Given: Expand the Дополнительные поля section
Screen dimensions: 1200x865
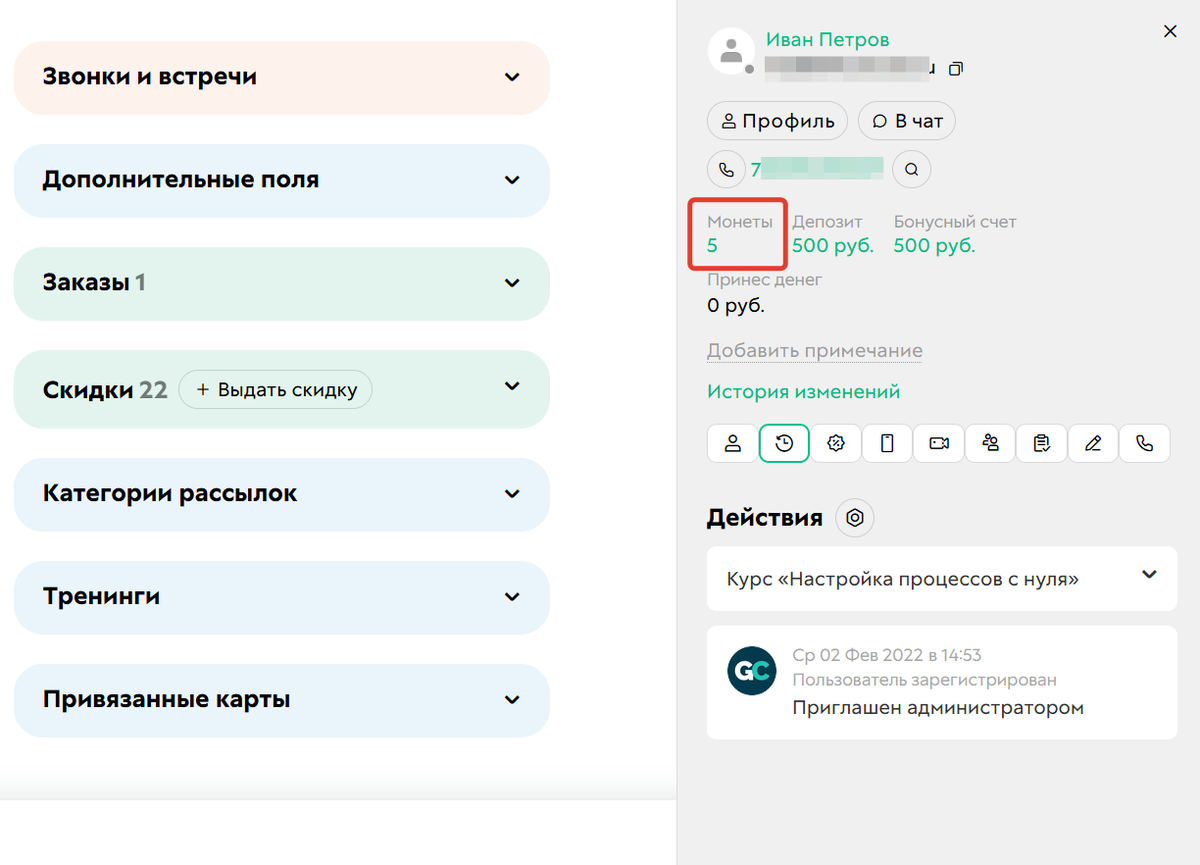Looking at the screenshot, I should tap(280, 181).
